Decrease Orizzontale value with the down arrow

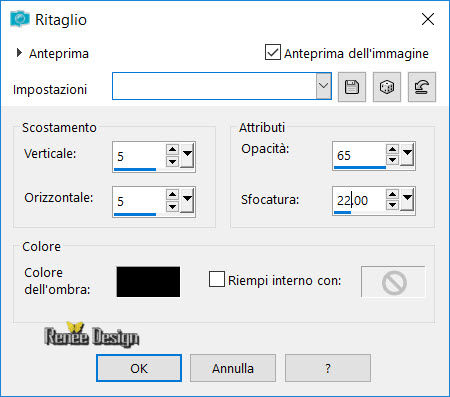coord(172,207)
